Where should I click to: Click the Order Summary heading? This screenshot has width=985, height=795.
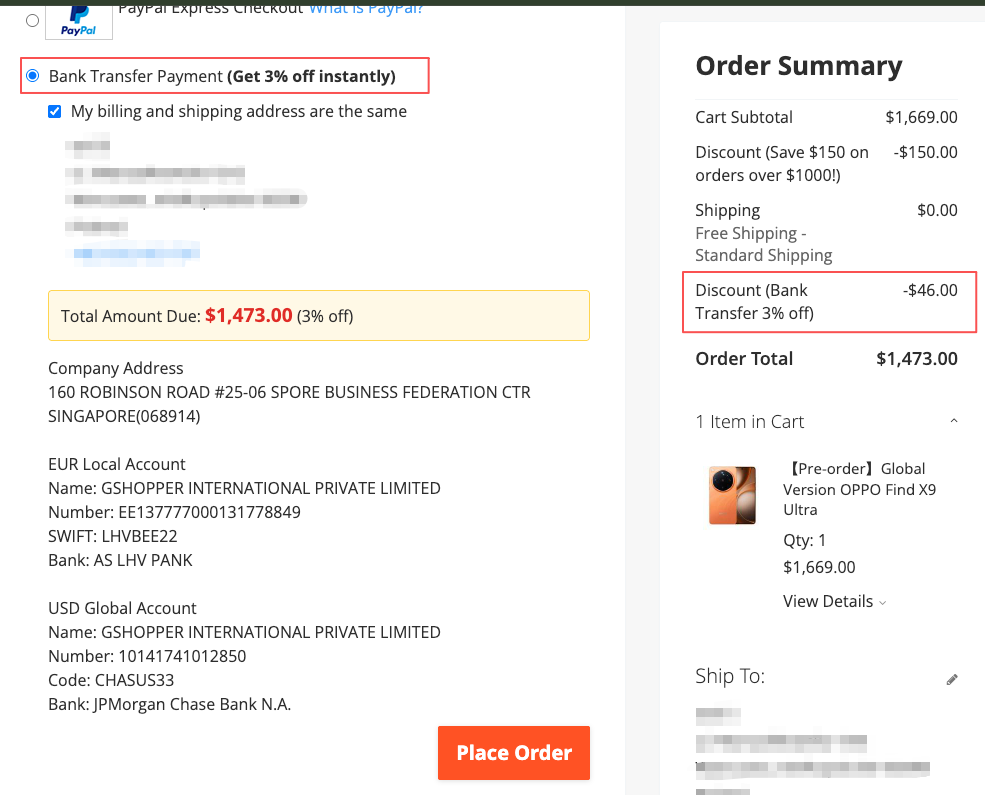(798, 65)
